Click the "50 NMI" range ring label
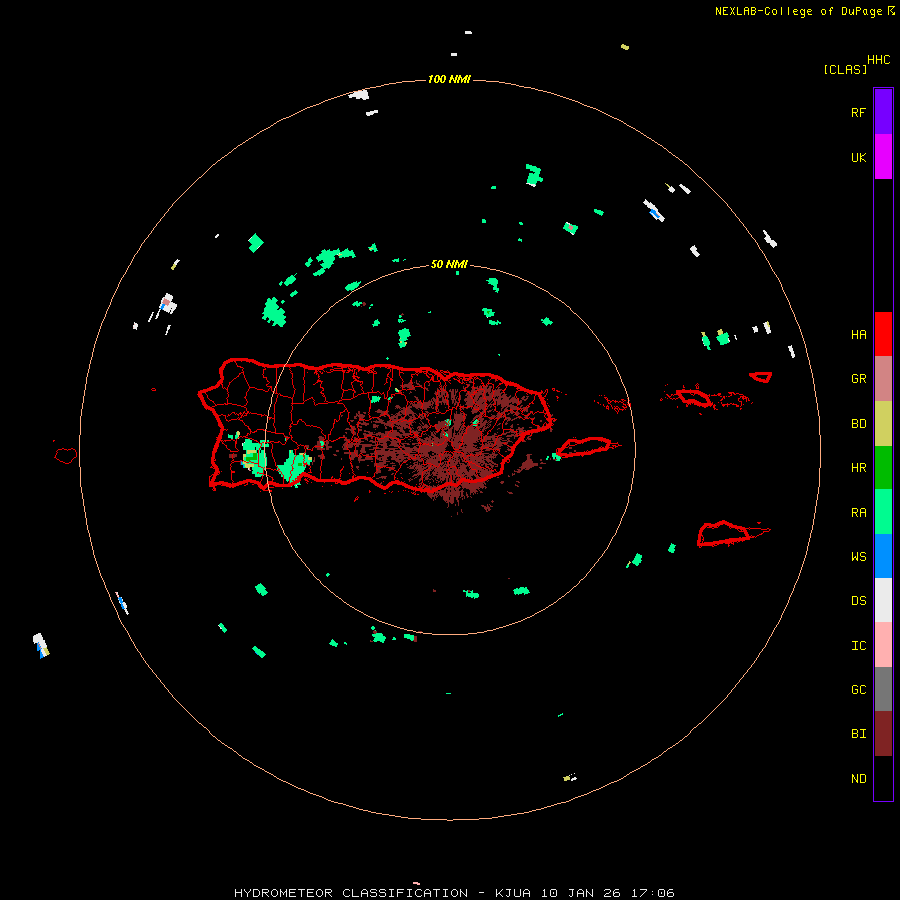The image size is (900, 900). [449, 264]
